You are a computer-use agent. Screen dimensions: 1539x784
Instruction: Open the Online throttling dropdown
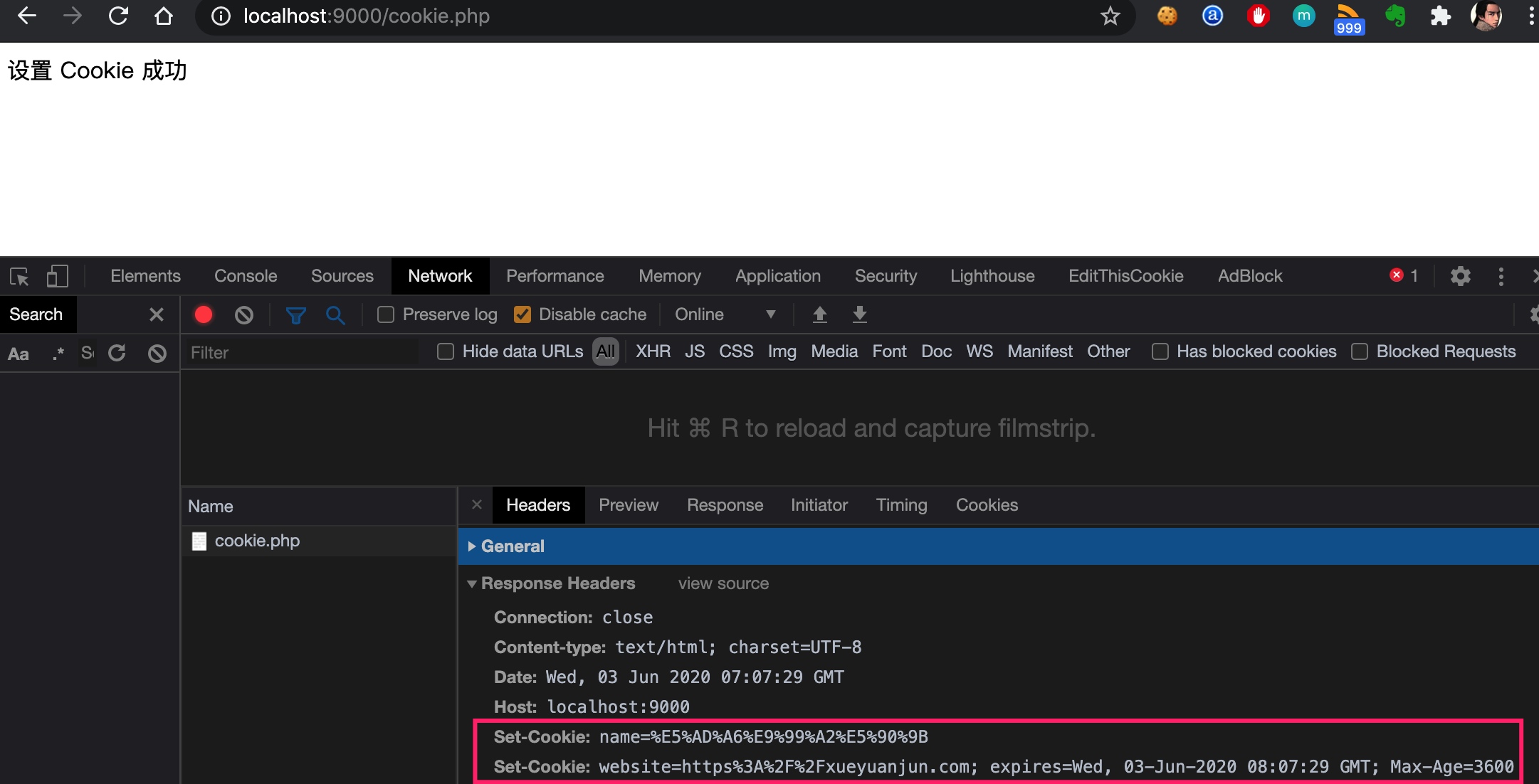coord(725,314)
